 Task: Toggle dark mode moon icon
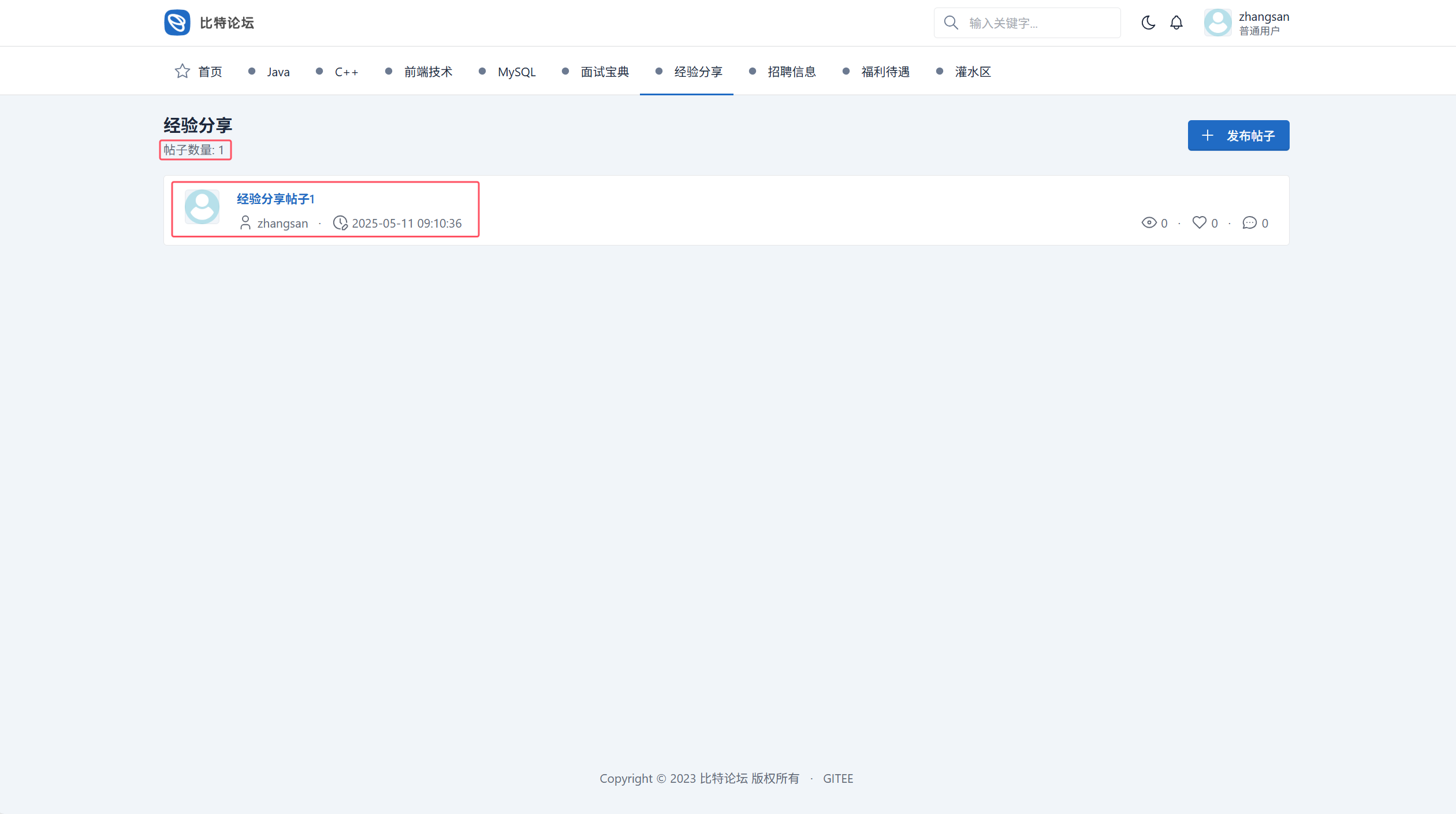coord(1148,23)
